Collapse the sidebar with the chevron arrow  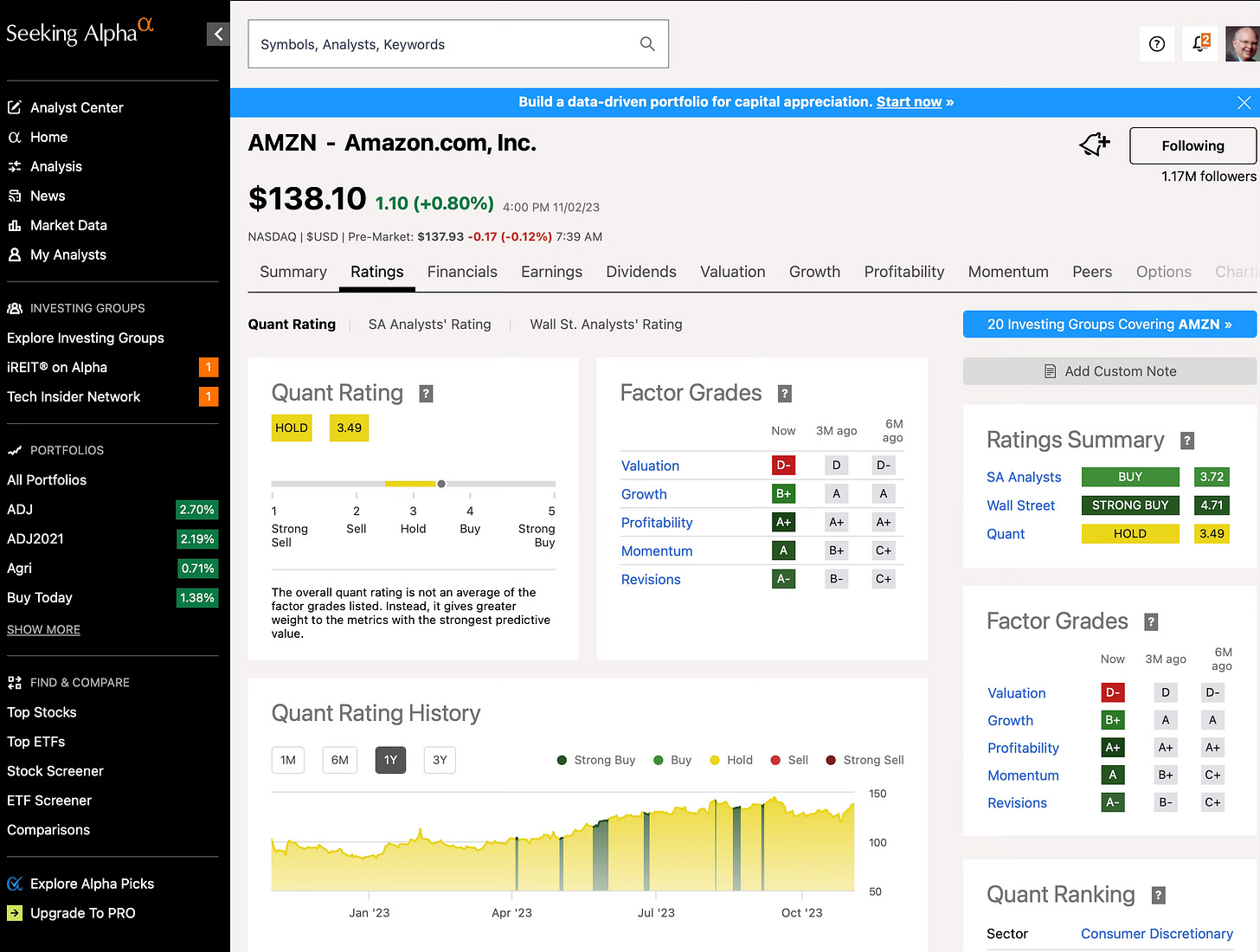pos(218,35)
